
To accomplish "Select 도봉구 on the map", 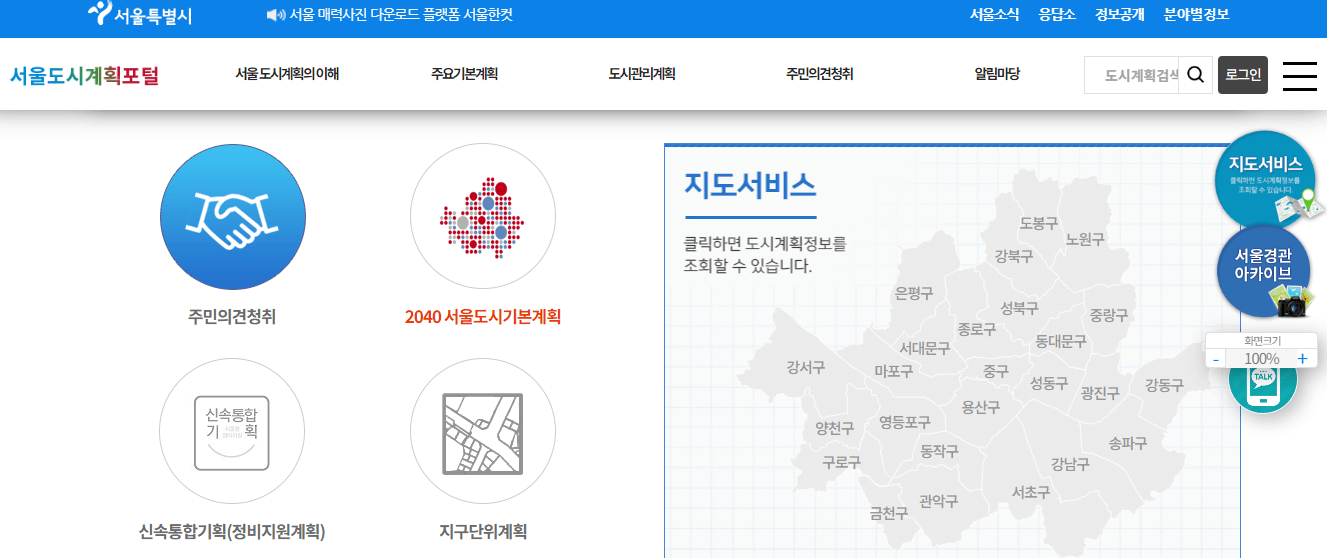I will (1039, 223).
